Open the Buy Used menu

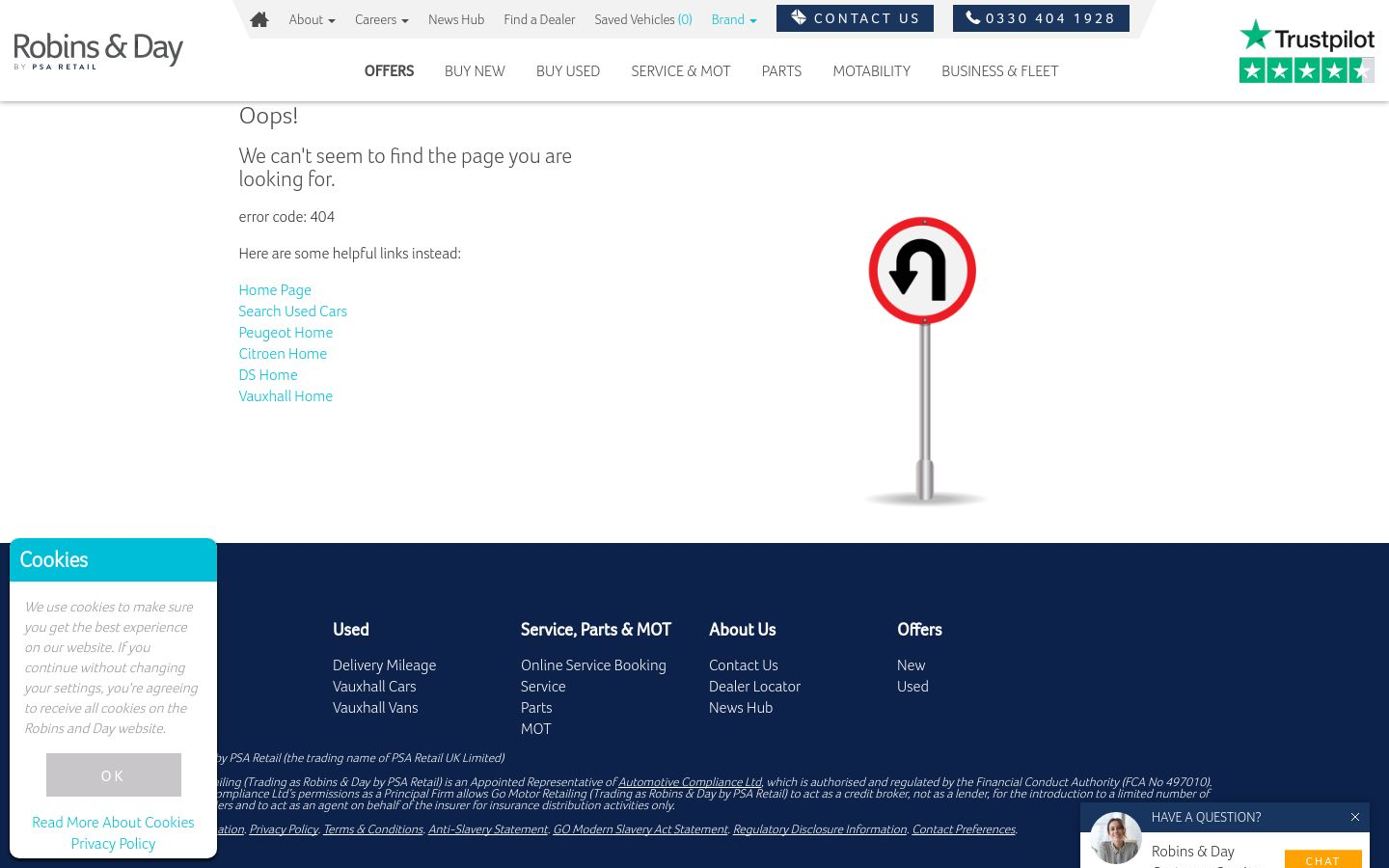tap(568, 71)
